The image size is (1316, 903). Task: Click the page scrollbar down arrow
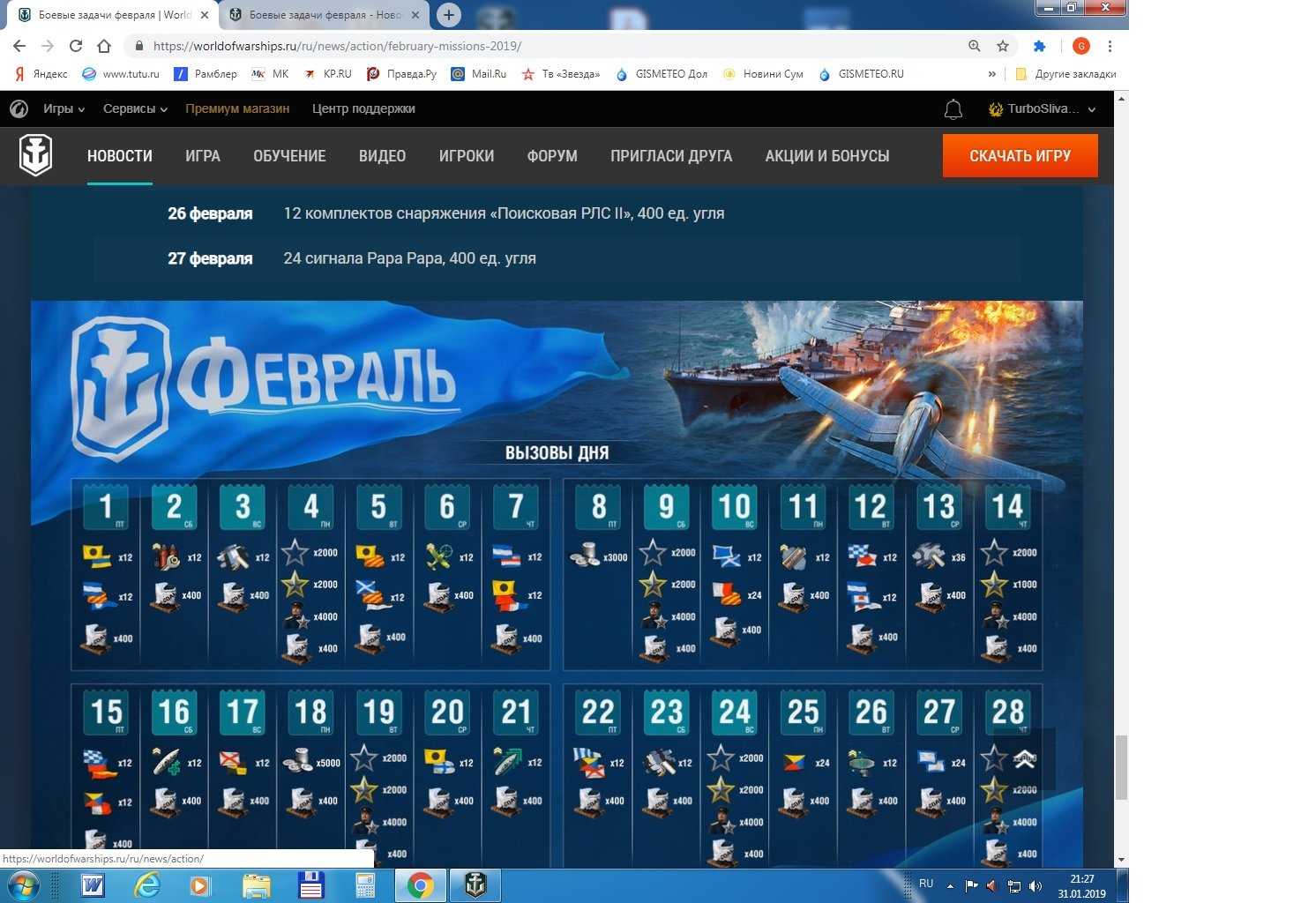coord(1121,860)
